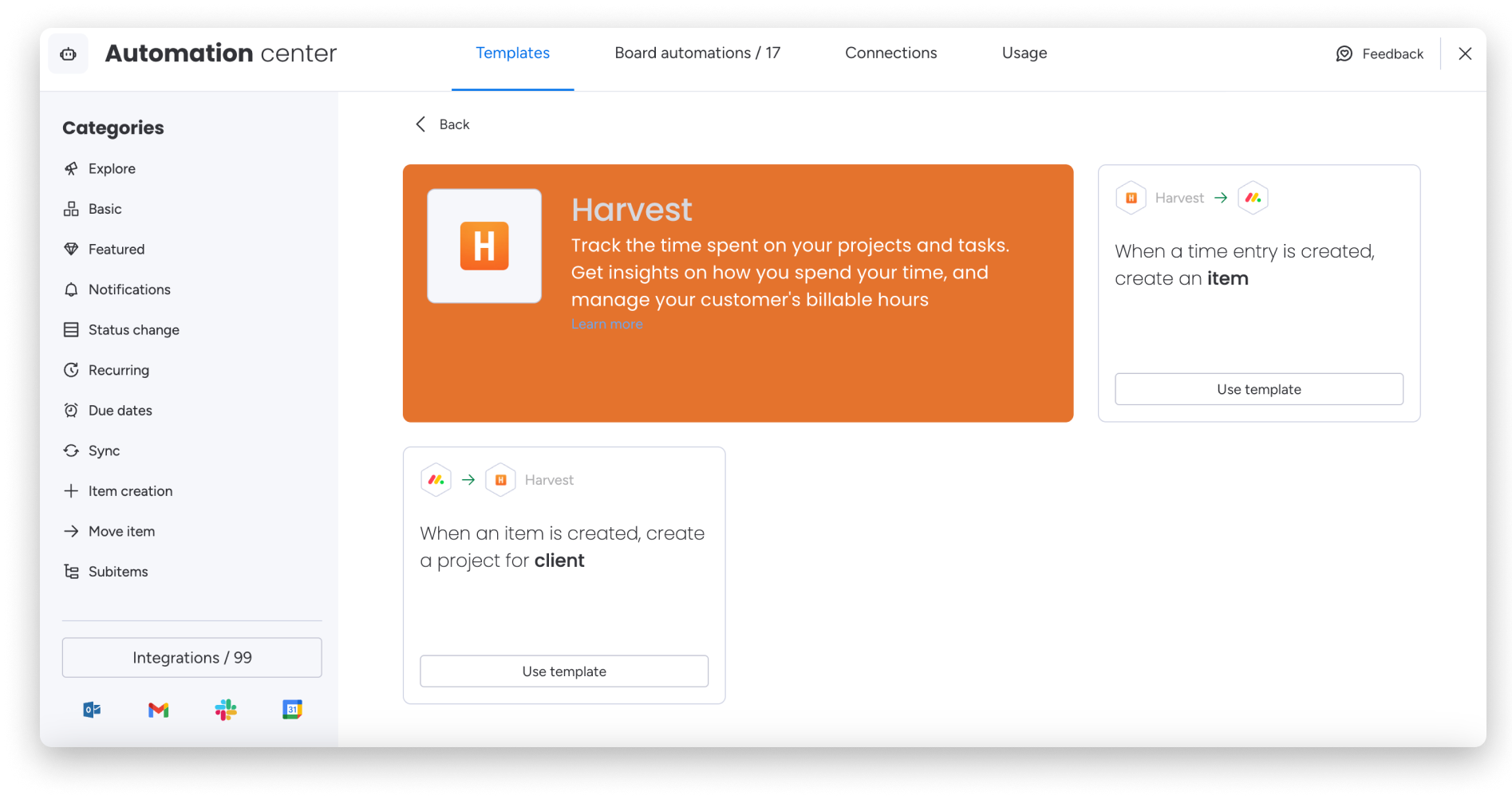Switch to Board automations tab
This screenshot has height=799, width=1512.
point(697,53)
